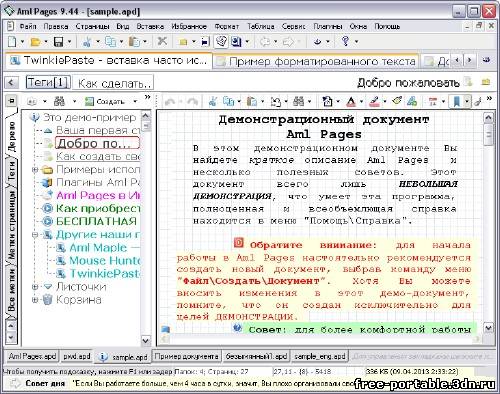500x394 pixels.
Task: Click the Internet icon beside Aml Pages в Ин
Action: [x=48, y=195]
